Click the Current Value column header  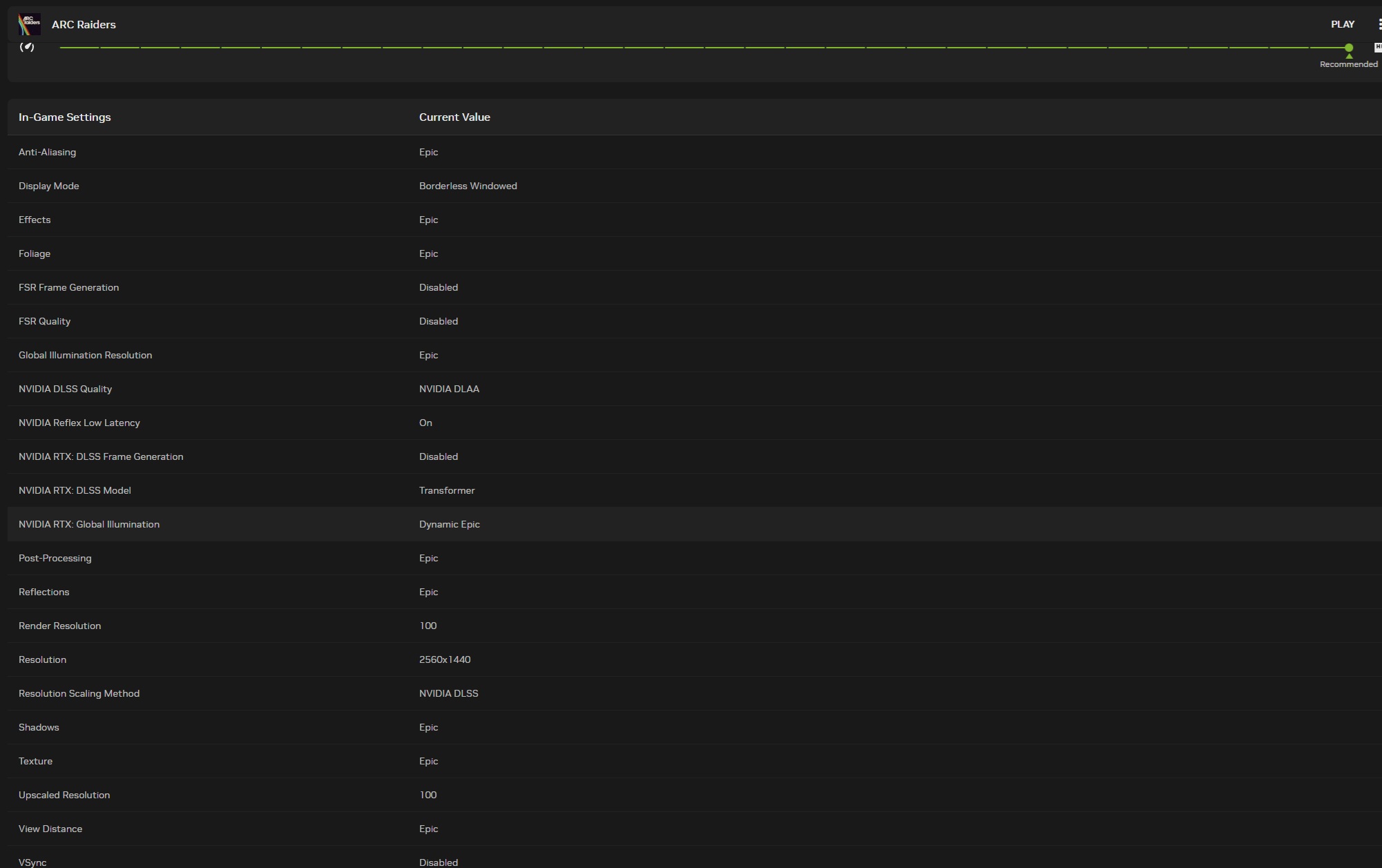[x=454, y=117]
